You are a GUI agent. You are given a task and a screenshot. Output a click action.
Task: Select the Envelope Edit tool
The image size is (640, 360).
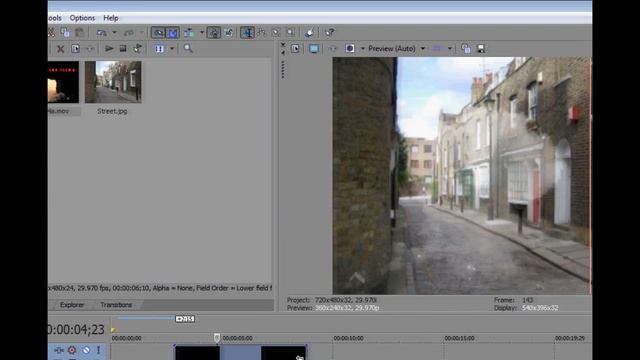click(262, 32)
